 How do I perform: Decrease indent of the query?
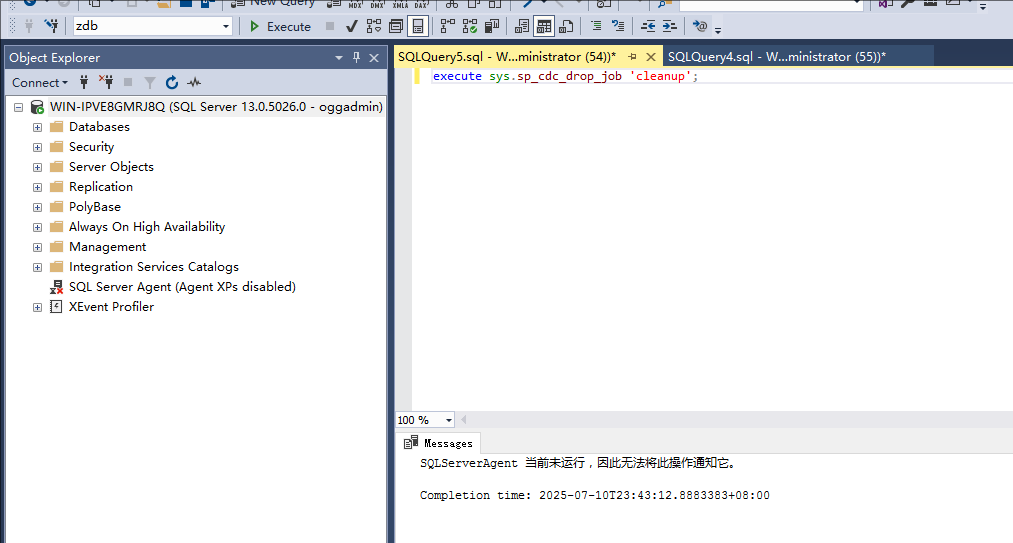click(x=648, y=27)
